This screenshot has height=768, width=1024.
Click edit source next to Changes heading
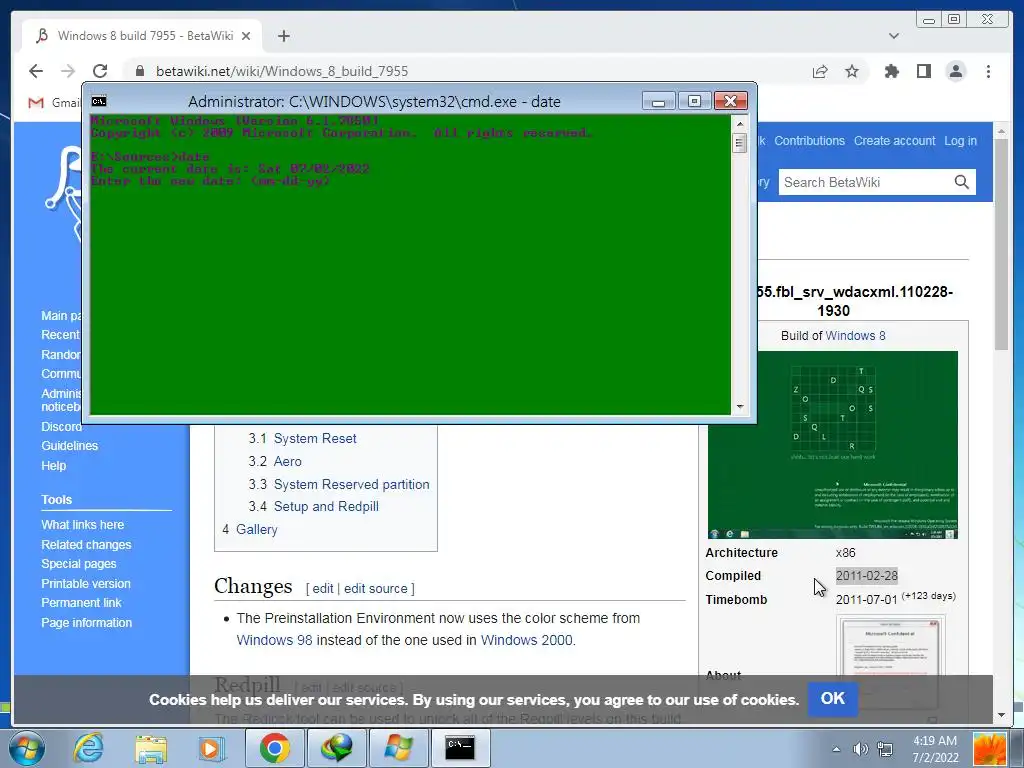point(376,588)
